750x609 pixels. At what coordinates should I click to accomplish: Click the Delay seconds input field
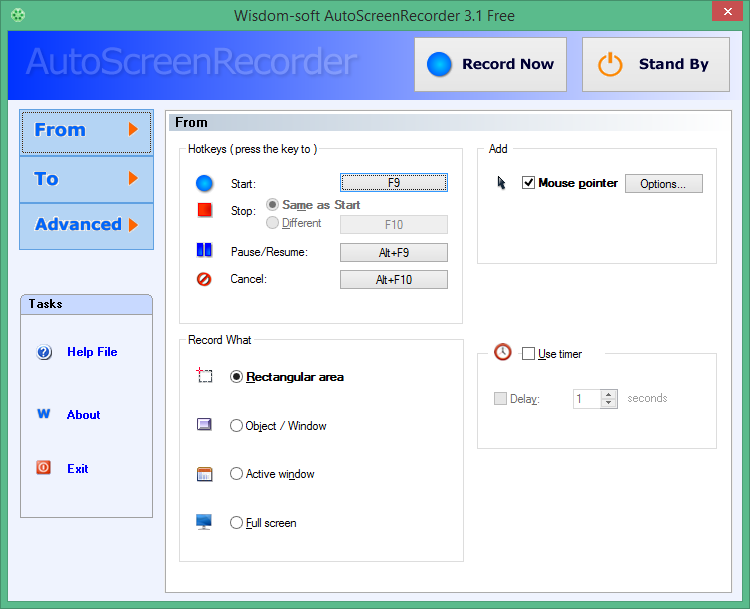tap(587, 399)
